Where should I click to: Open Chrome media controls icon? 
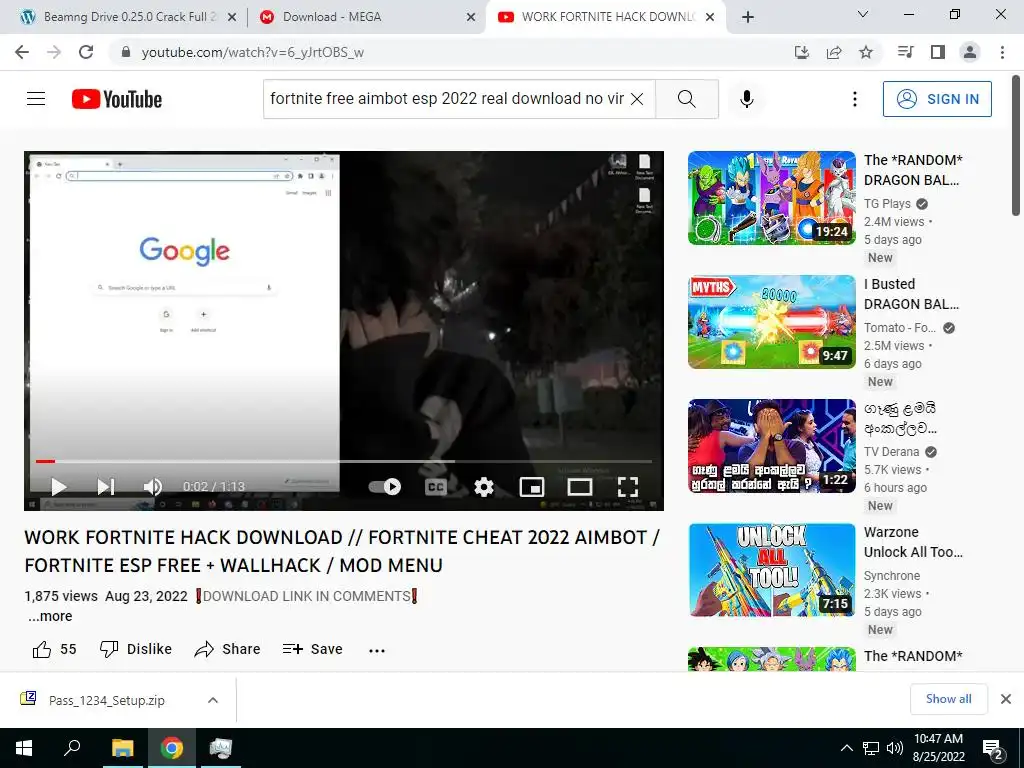[x=905, y=52]
